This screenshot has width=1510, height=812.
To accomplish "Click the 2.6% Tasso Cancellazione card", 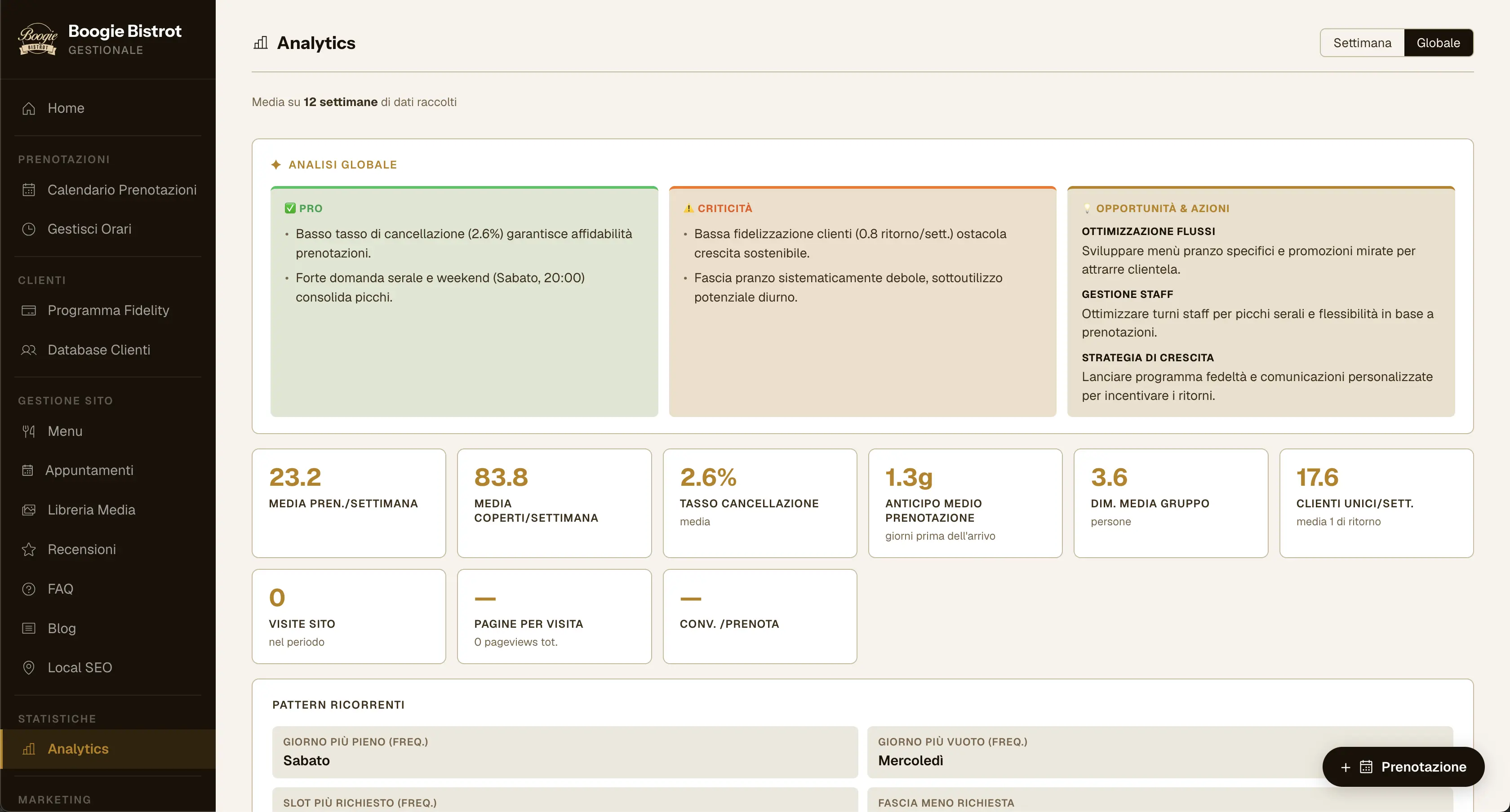I will point(759,503).
